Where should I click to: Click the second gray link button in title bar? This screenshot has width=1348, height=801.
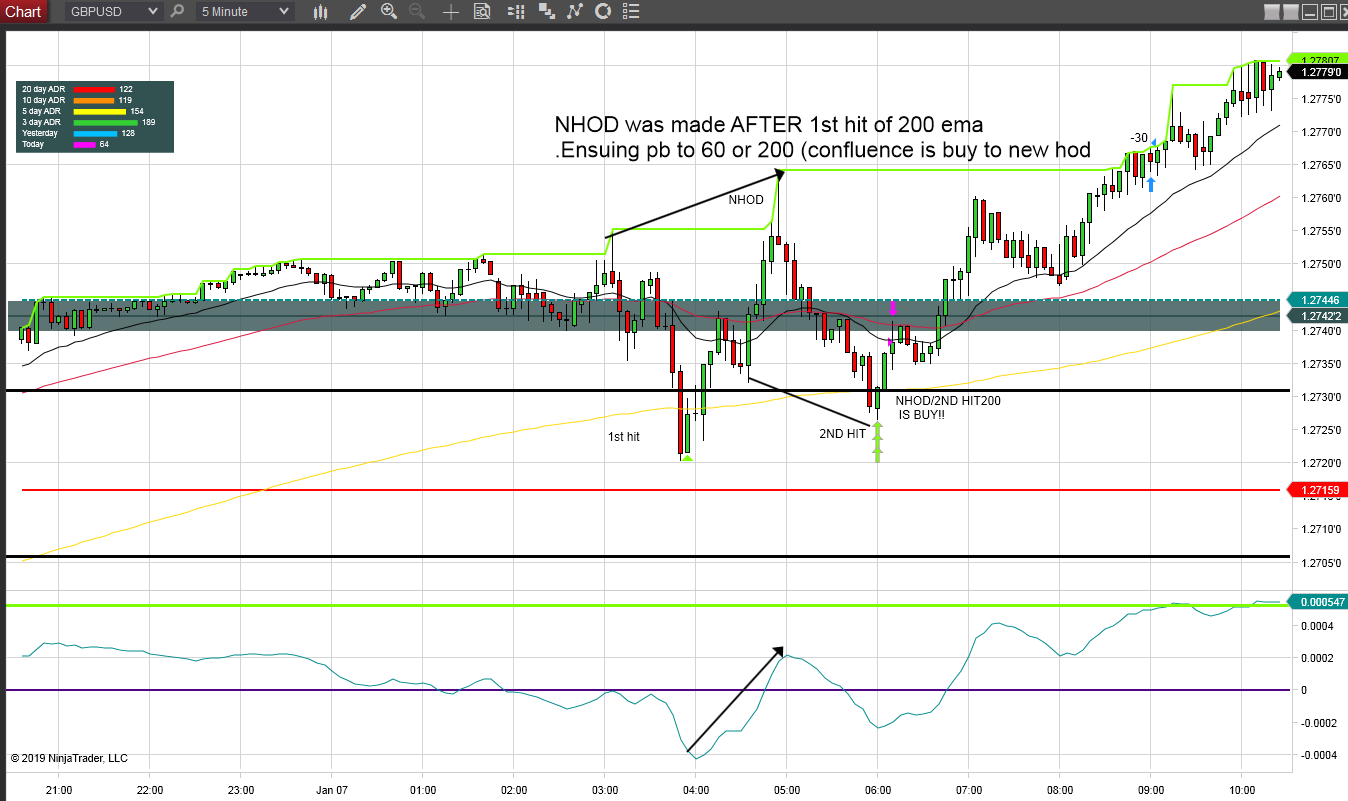point(1290,12)
